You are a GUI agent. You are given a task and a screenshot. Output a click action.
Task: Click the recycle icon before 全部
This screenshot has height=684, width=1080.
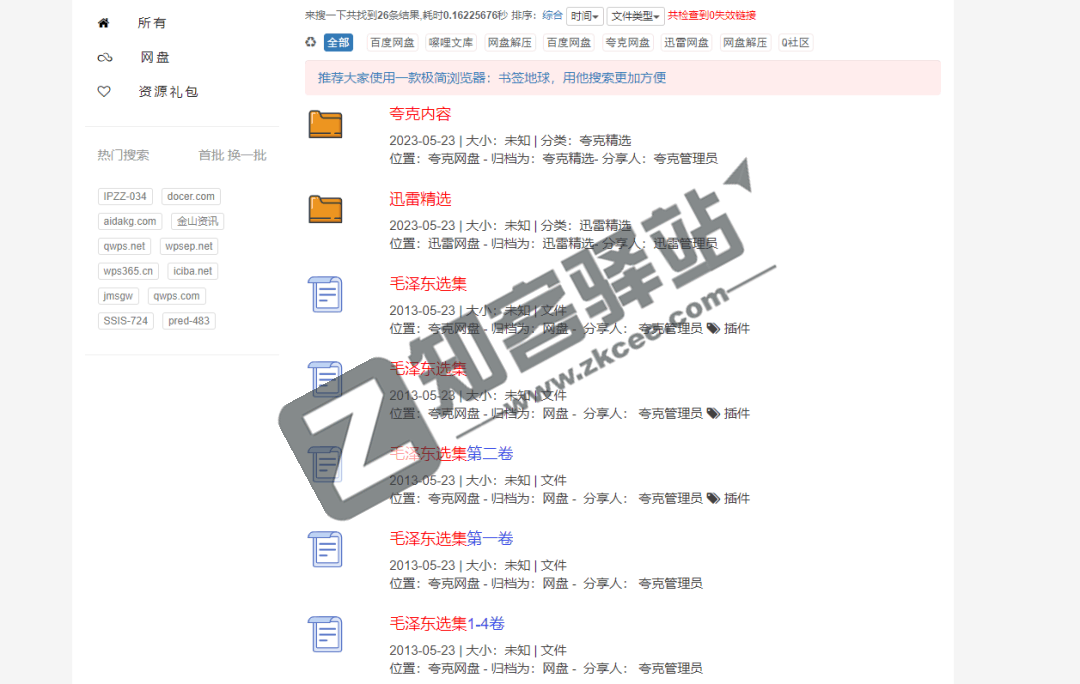(x=311, y=42)
